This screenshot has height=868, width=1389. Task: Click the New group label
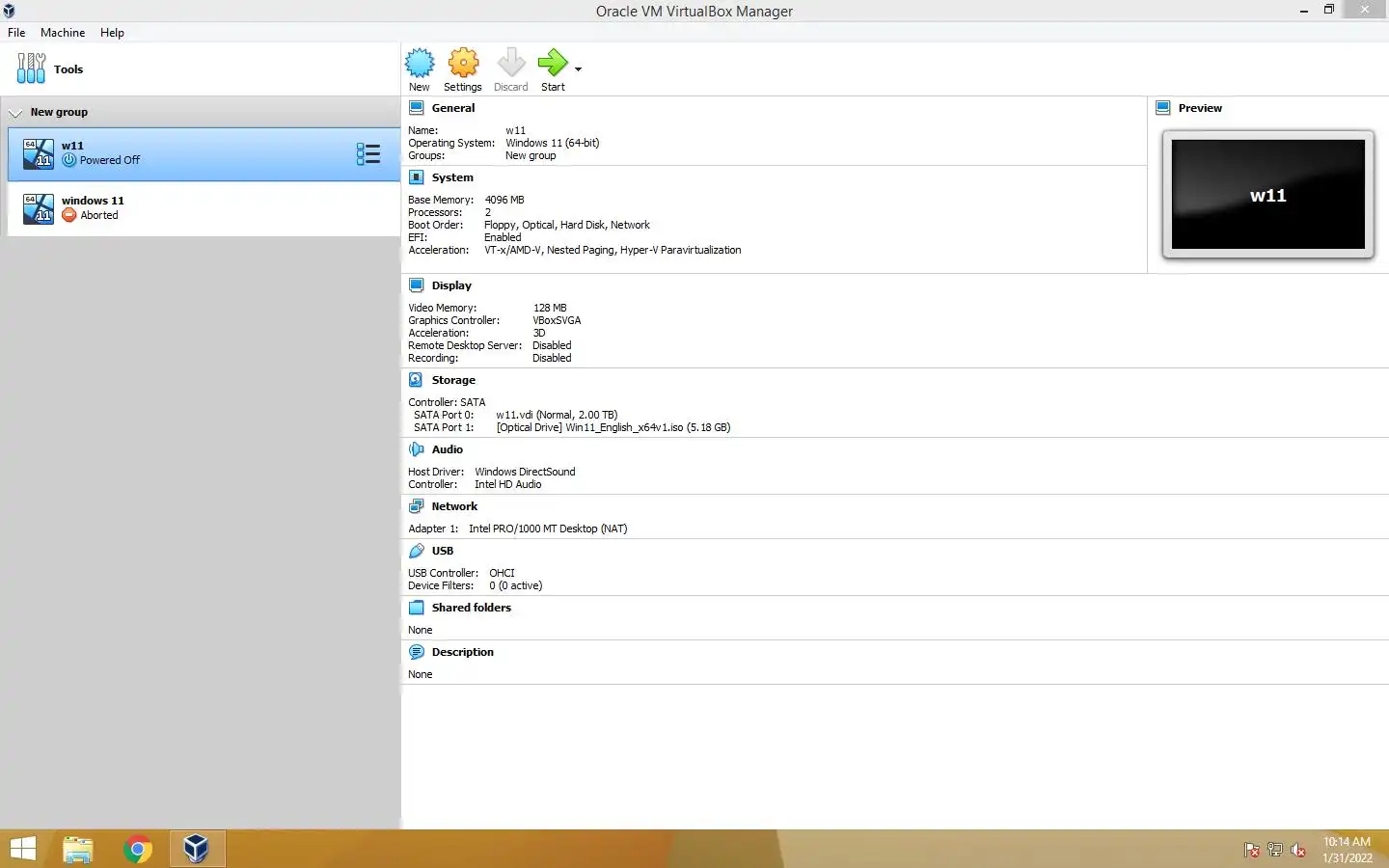tap(59, 112)
